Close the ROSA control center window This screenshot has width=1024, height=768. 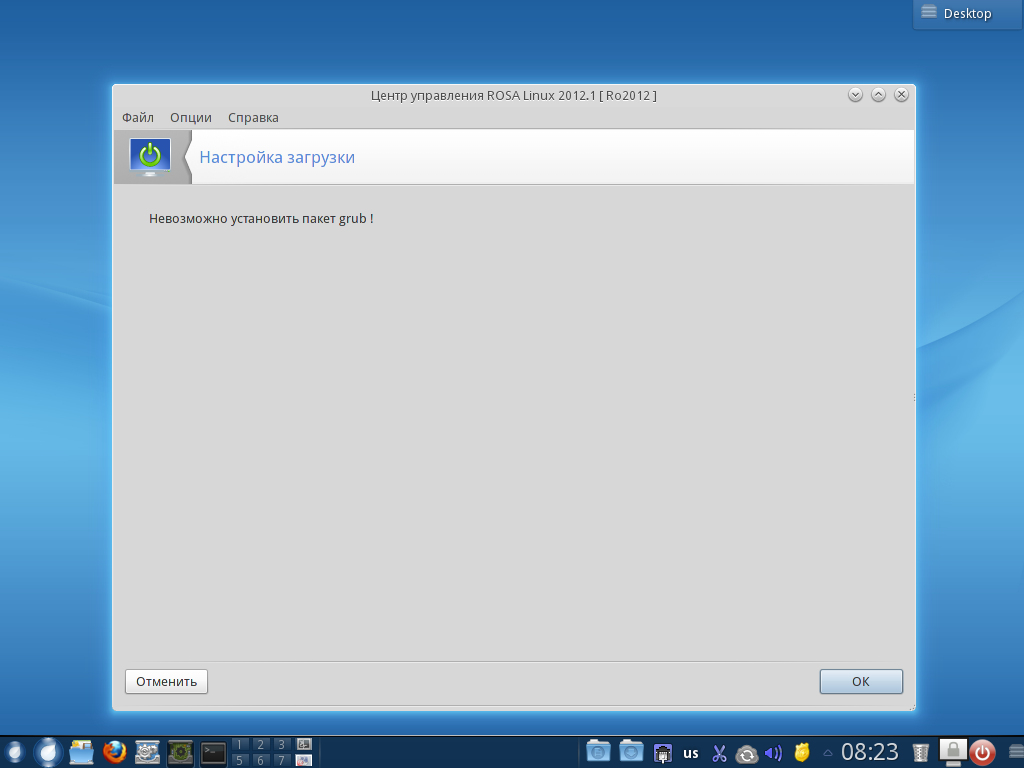(901, 95)
